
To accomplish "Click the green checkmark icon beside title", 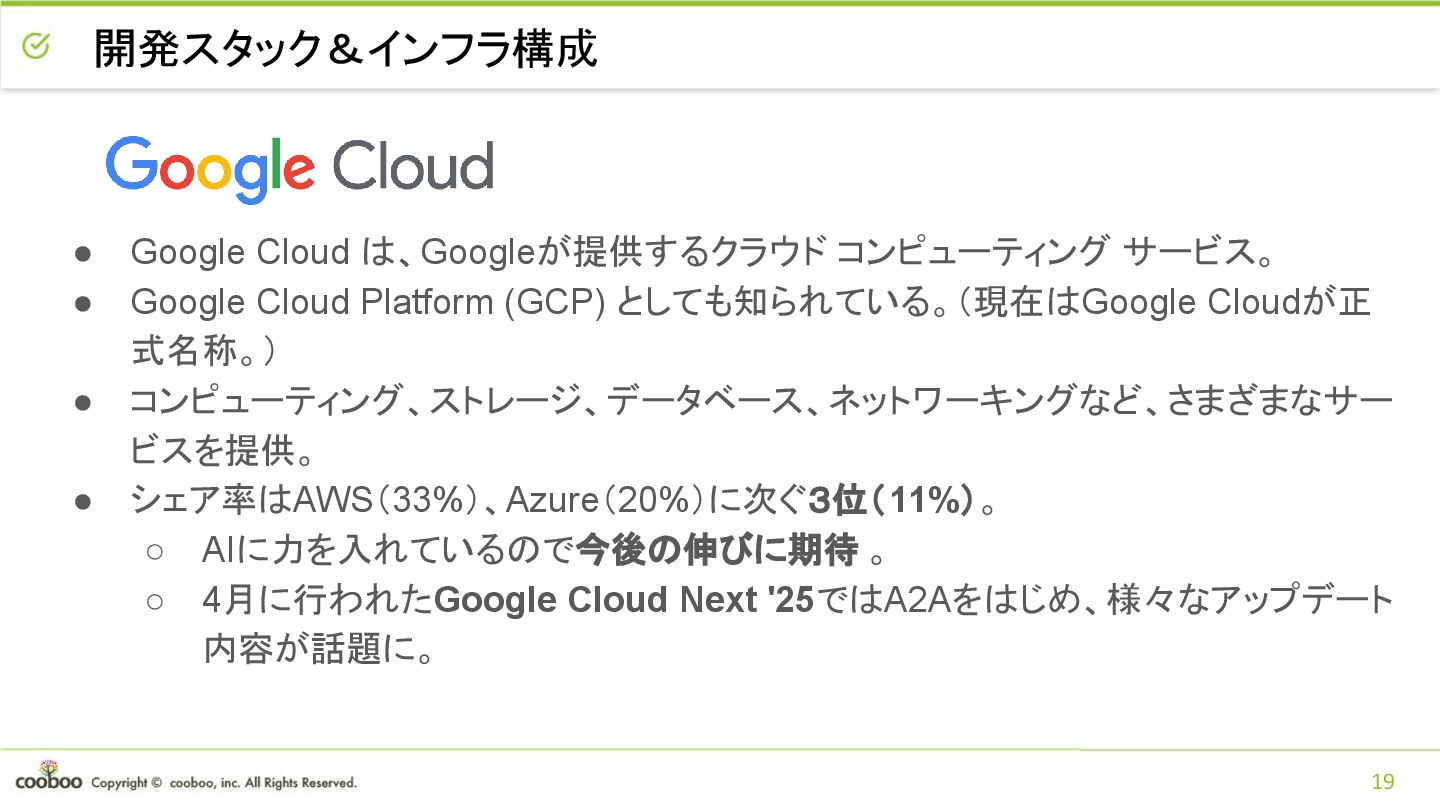I will pos(36,46).
